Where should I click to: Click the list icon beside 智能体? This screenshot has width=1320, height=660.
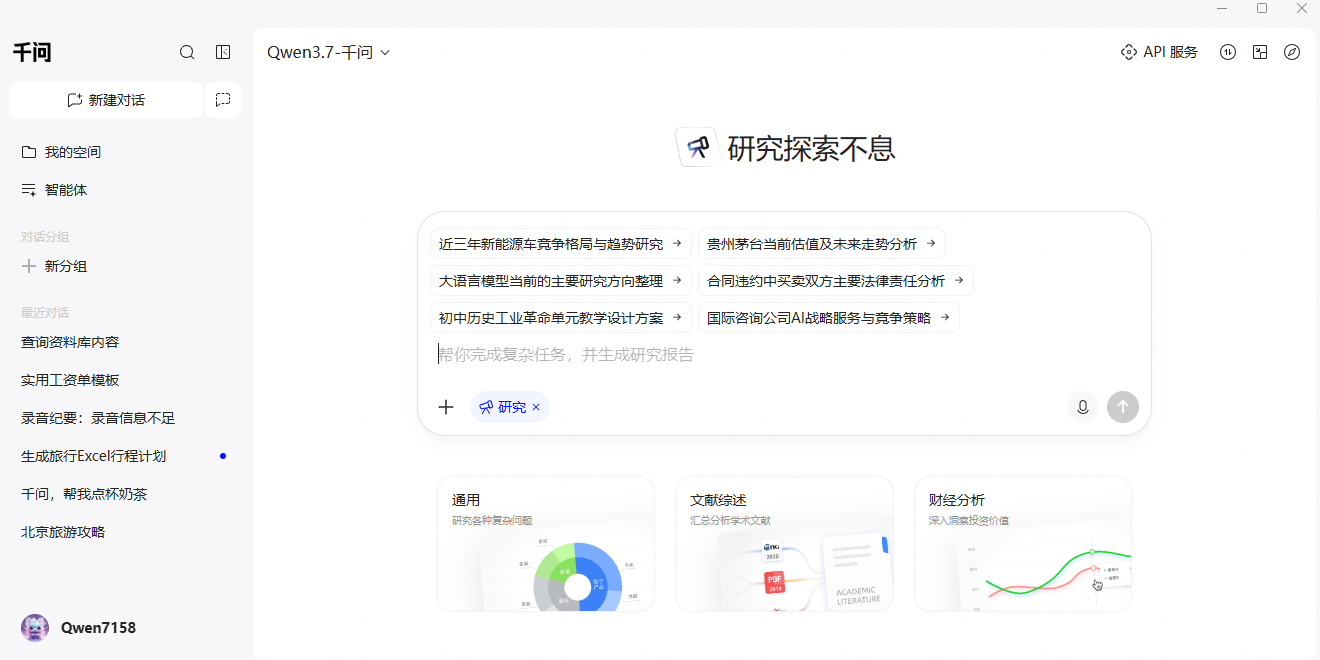29,190
